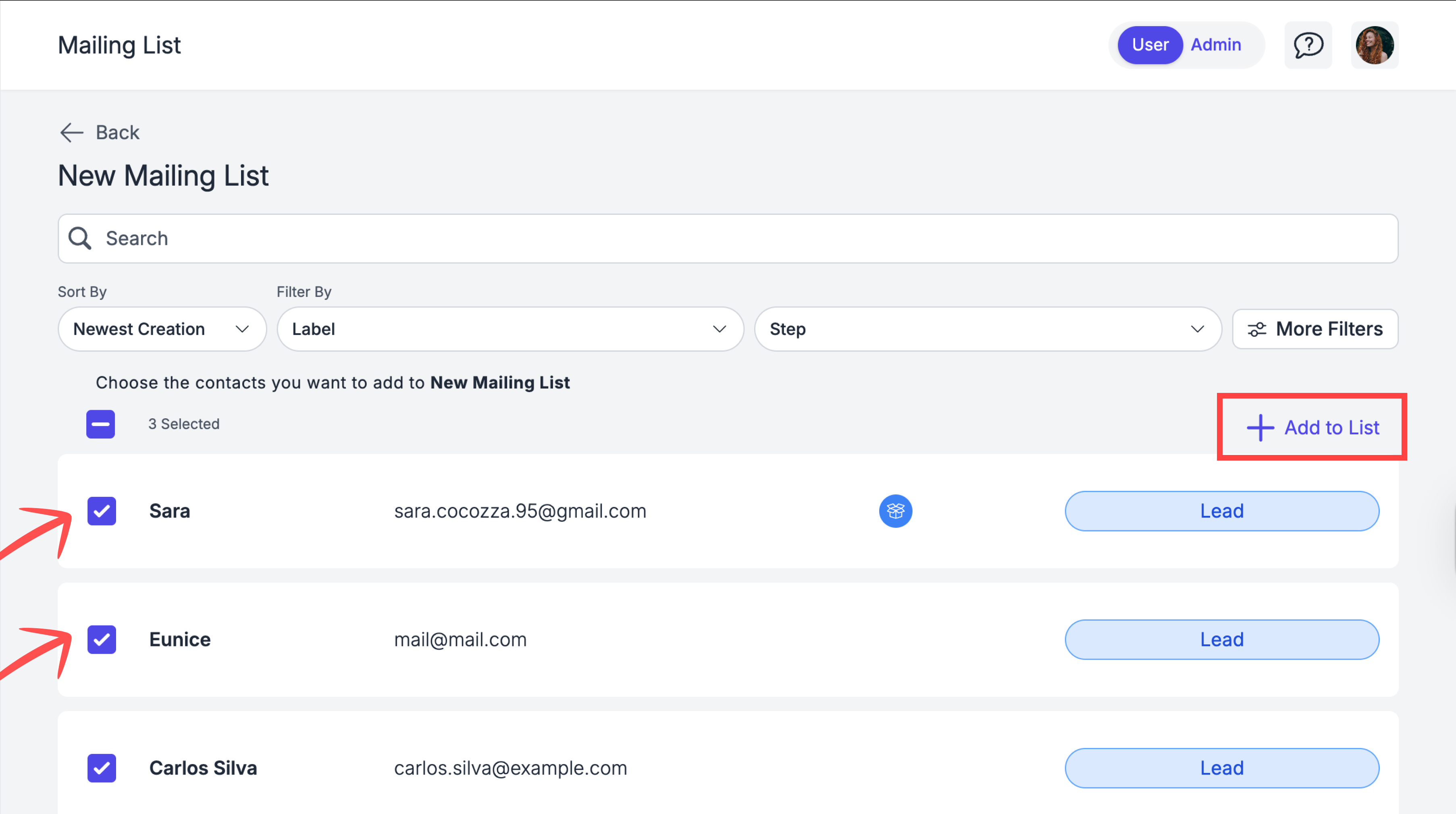Open the help chat icon
The image size is (1456, 814).
tap(1308, 45)
